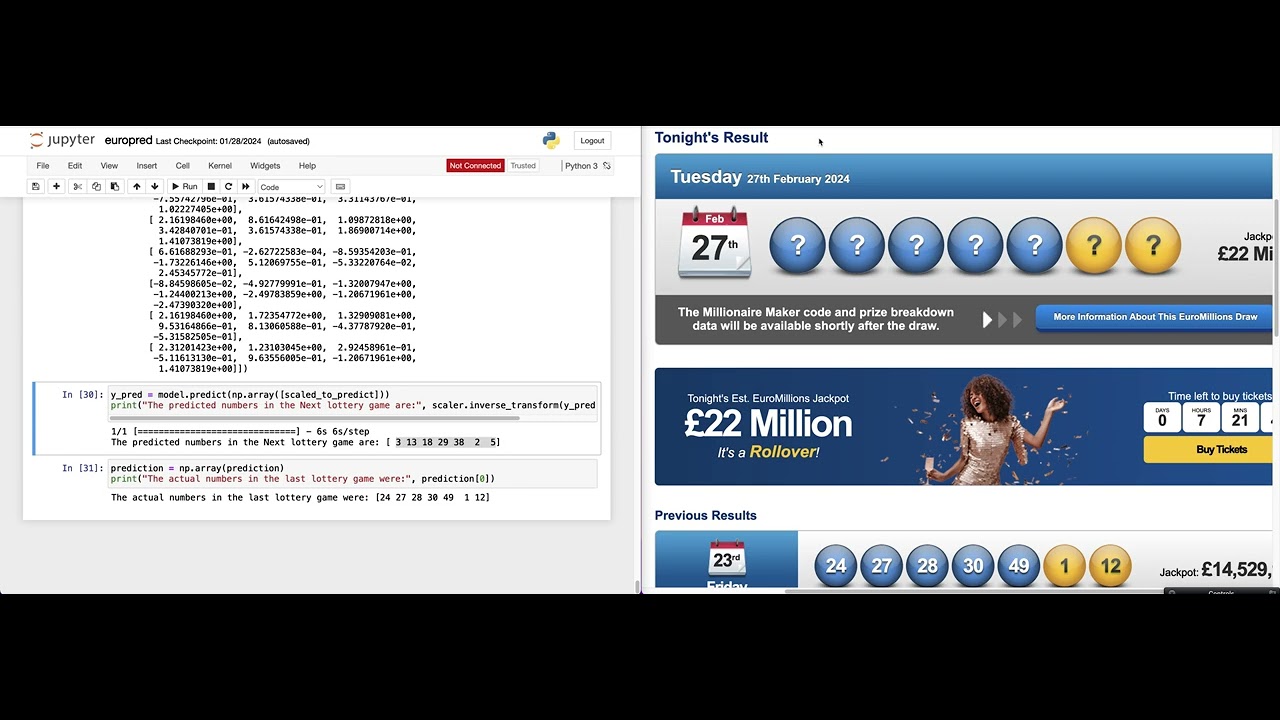This screenshot has height=720, width=1280.
Task: Click ball number 28 in previous results
Action: click(x=927, y=566)
